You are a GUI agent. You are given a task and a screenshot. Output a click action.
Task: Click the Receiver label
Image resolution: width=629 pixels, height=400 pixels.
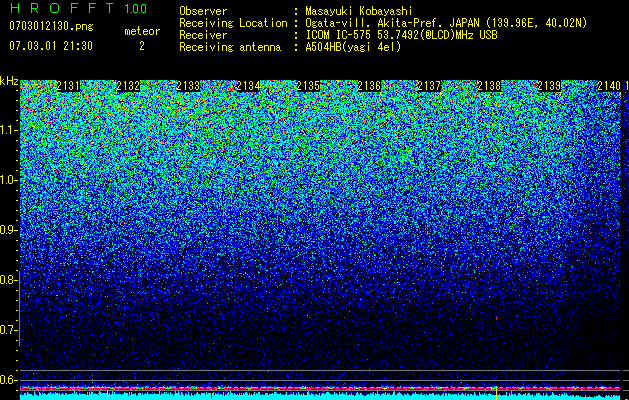203,35
